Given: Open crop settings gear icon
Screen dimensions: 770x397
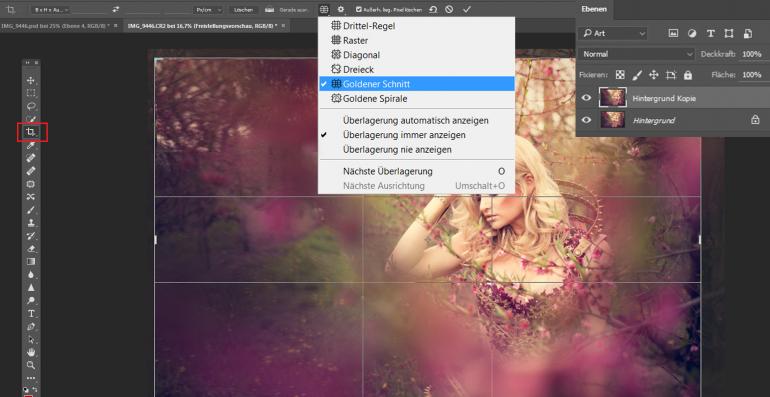Looking at the screenshot, I should [341, 9].
